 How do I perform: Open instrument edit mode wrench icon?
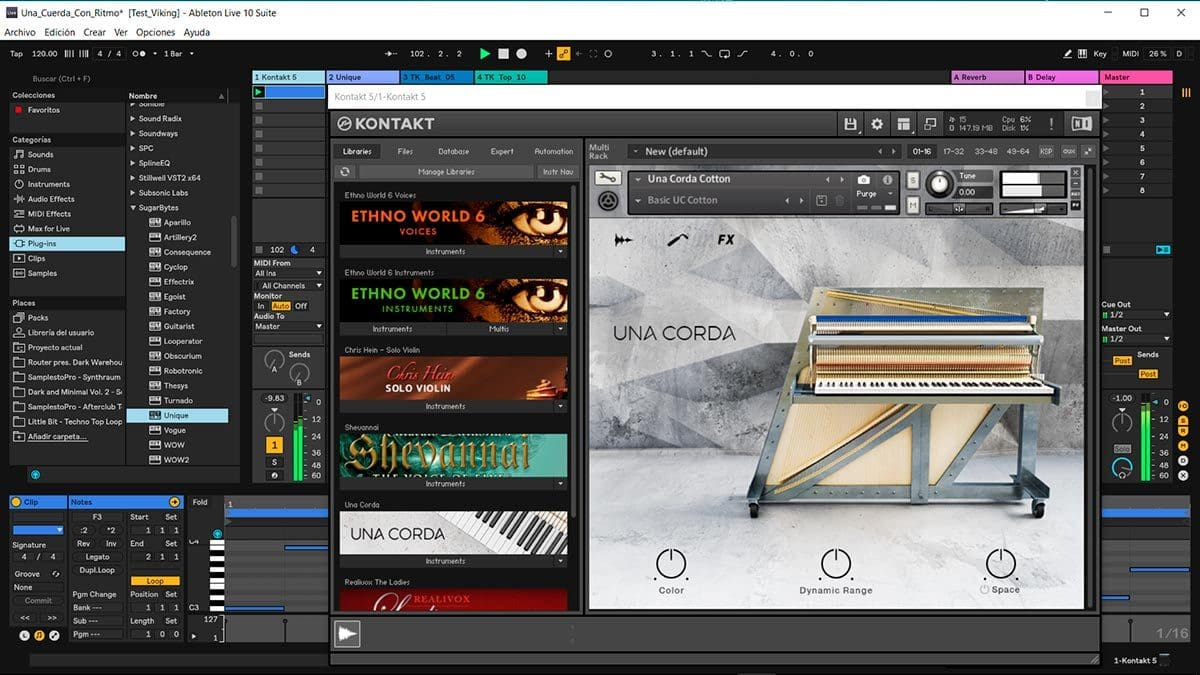tap(607, 178)
